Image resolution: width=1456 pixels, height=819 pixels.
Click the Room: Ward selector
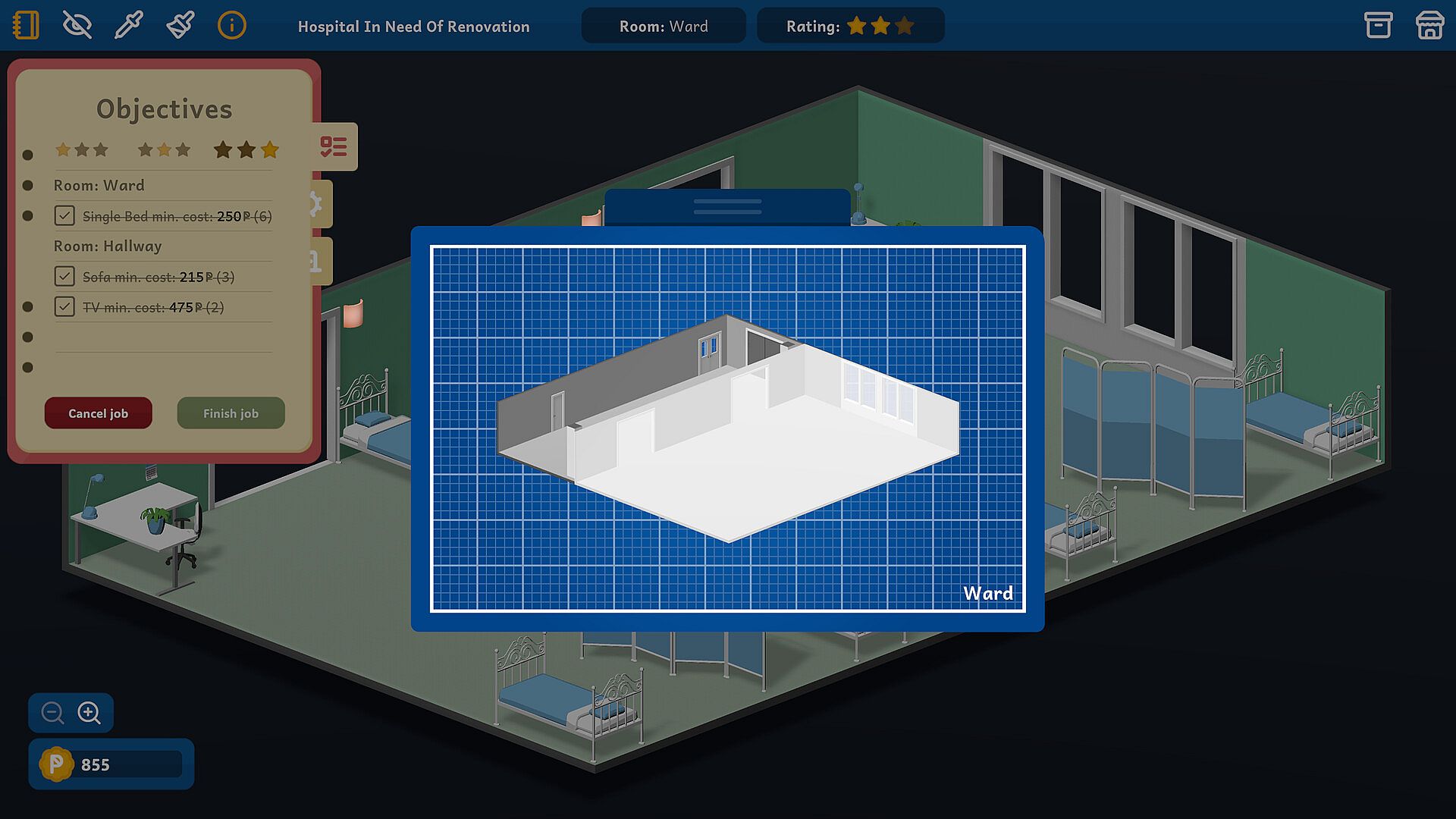(x=664, y=27)
